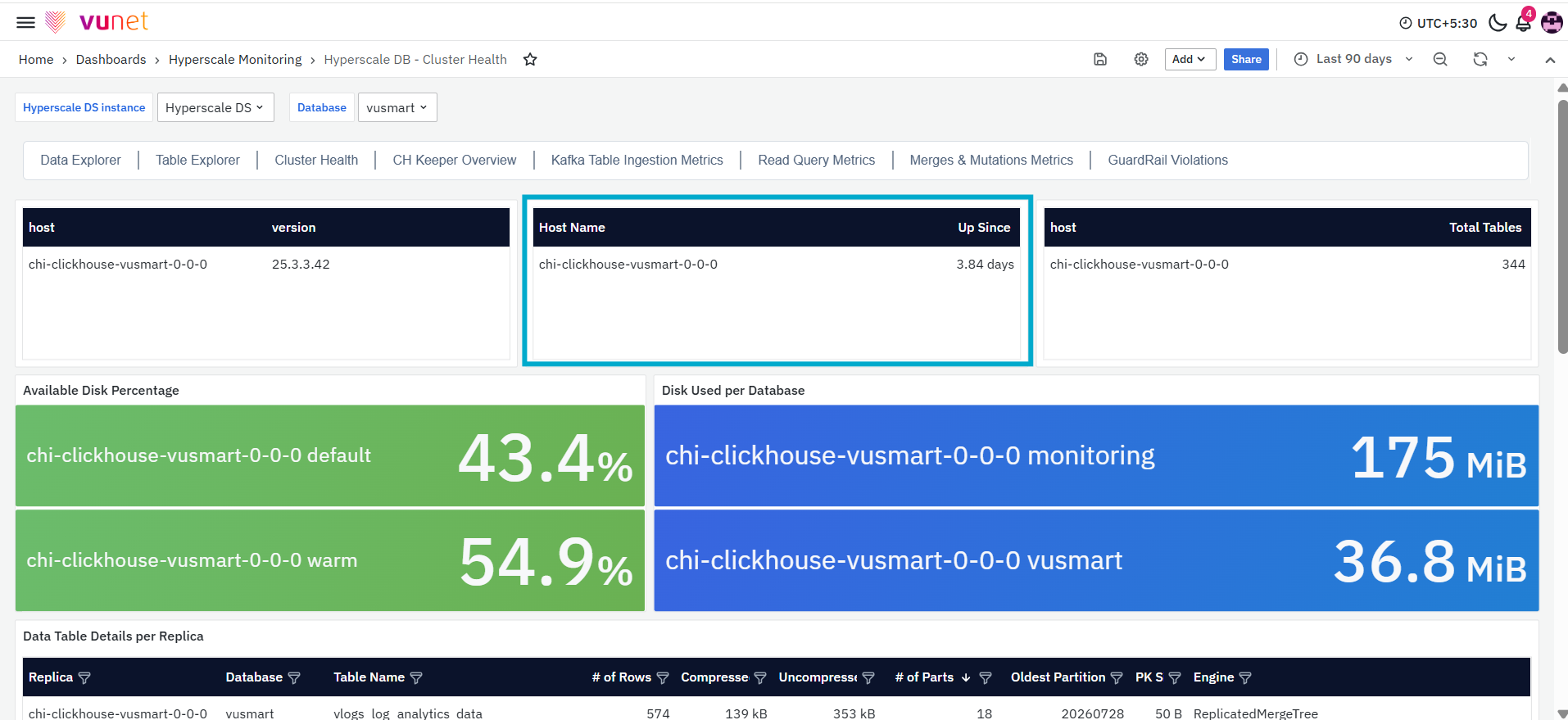This screenshot has width=1568, height=720.
Task: Open the hamburger navigation menu
Action: (x=25, y=22)
